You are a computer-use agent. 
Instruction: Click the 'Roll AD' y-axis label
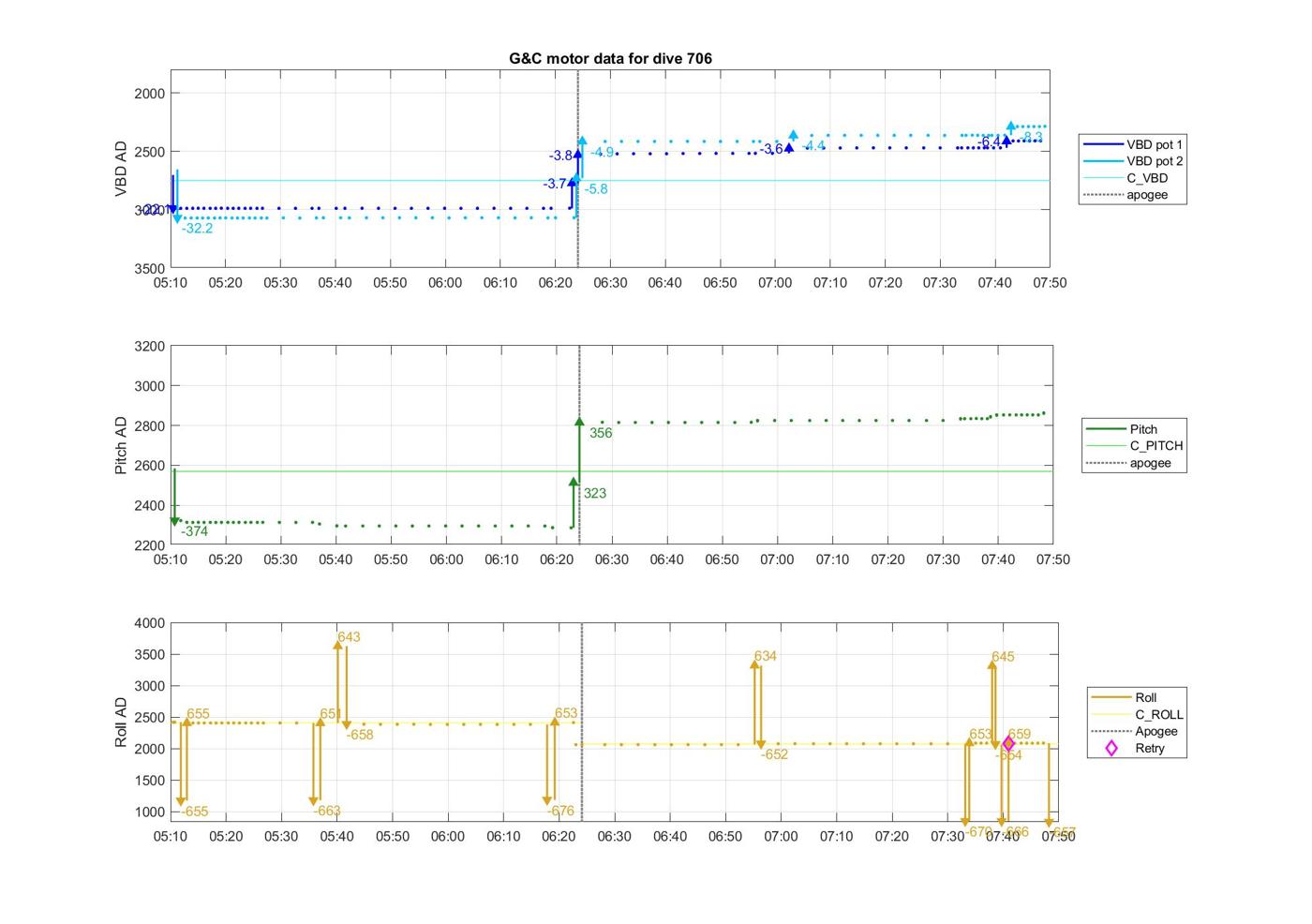(121, 722)
